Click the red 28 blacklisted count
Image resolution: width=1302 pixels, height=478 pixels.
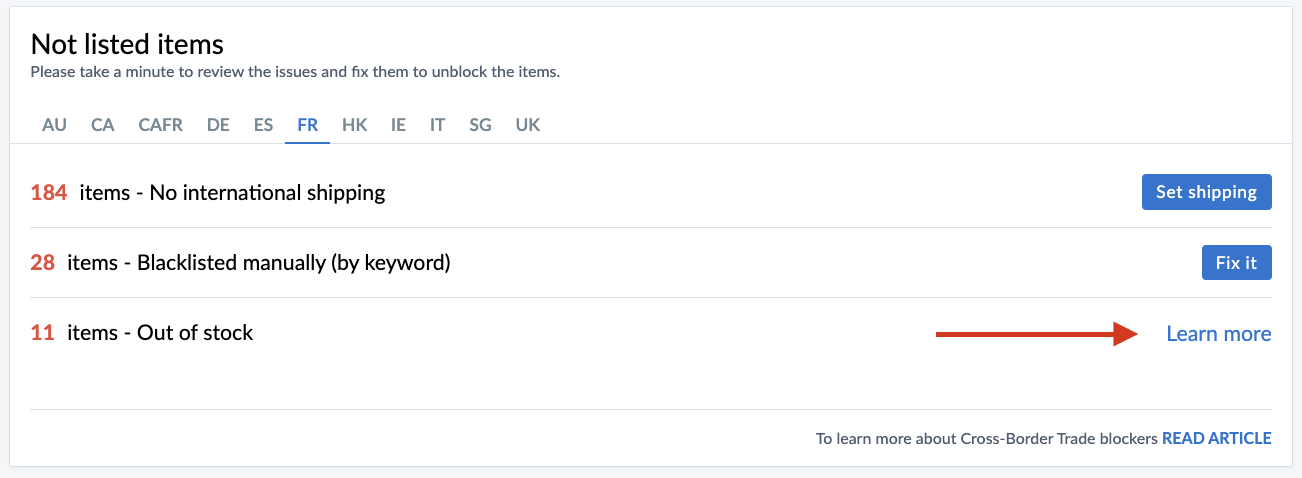coord(42,263)
